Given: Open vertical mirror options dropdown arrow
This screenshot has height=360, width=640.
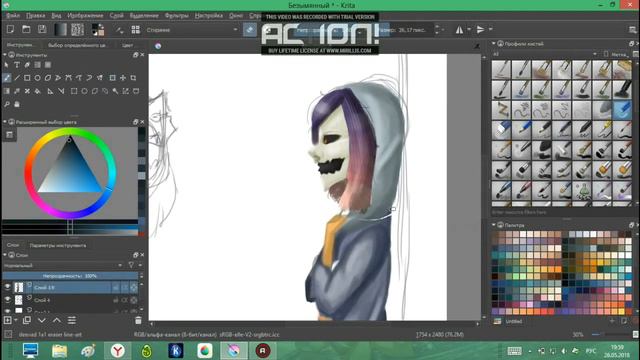Looking at the screenshot, I should pyautogui.click(x=491, y=30).
